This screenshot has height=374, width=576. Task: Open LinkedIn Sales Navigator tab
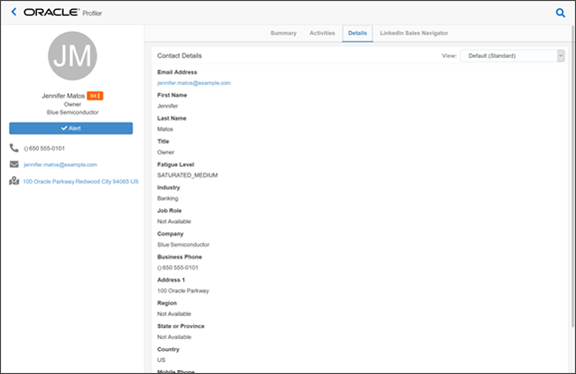[x=414, y=33]
